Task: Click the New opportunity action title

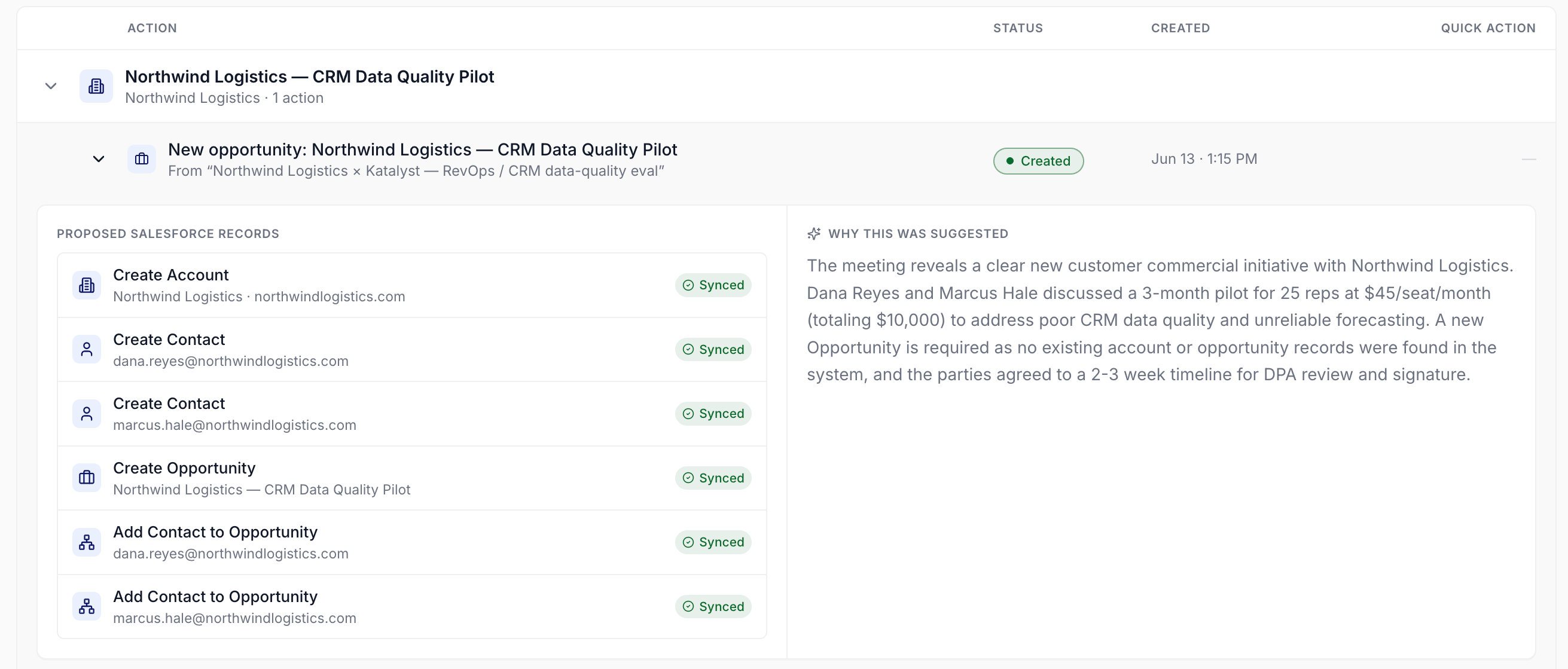Action: point(422,149)
